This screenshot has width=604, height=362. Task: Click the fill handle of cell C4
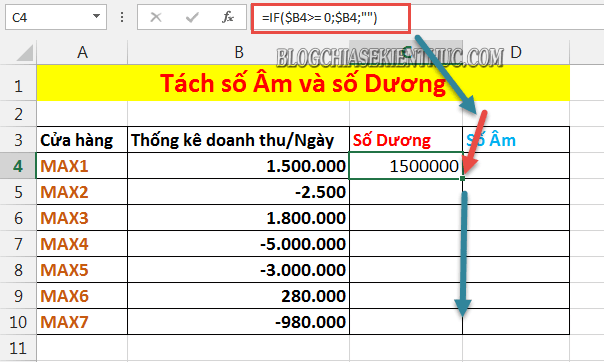tap(462, 178)
